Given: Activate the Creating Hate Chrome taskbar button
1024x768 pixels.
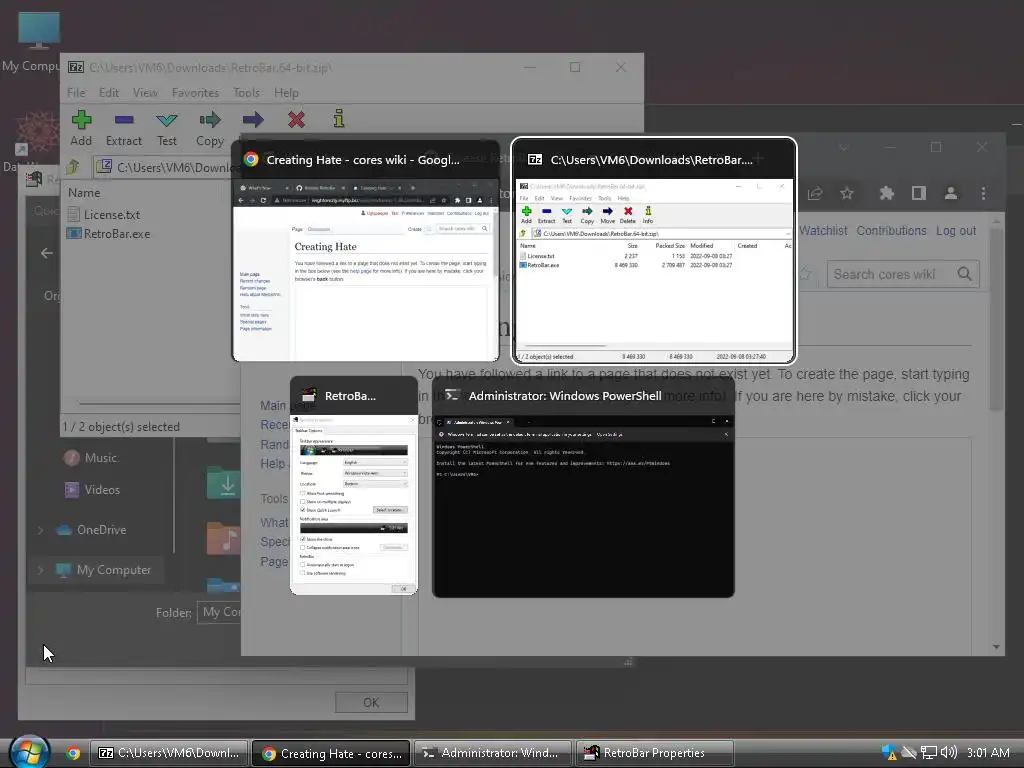Looking at the screenshot, I should coord(331,753).
